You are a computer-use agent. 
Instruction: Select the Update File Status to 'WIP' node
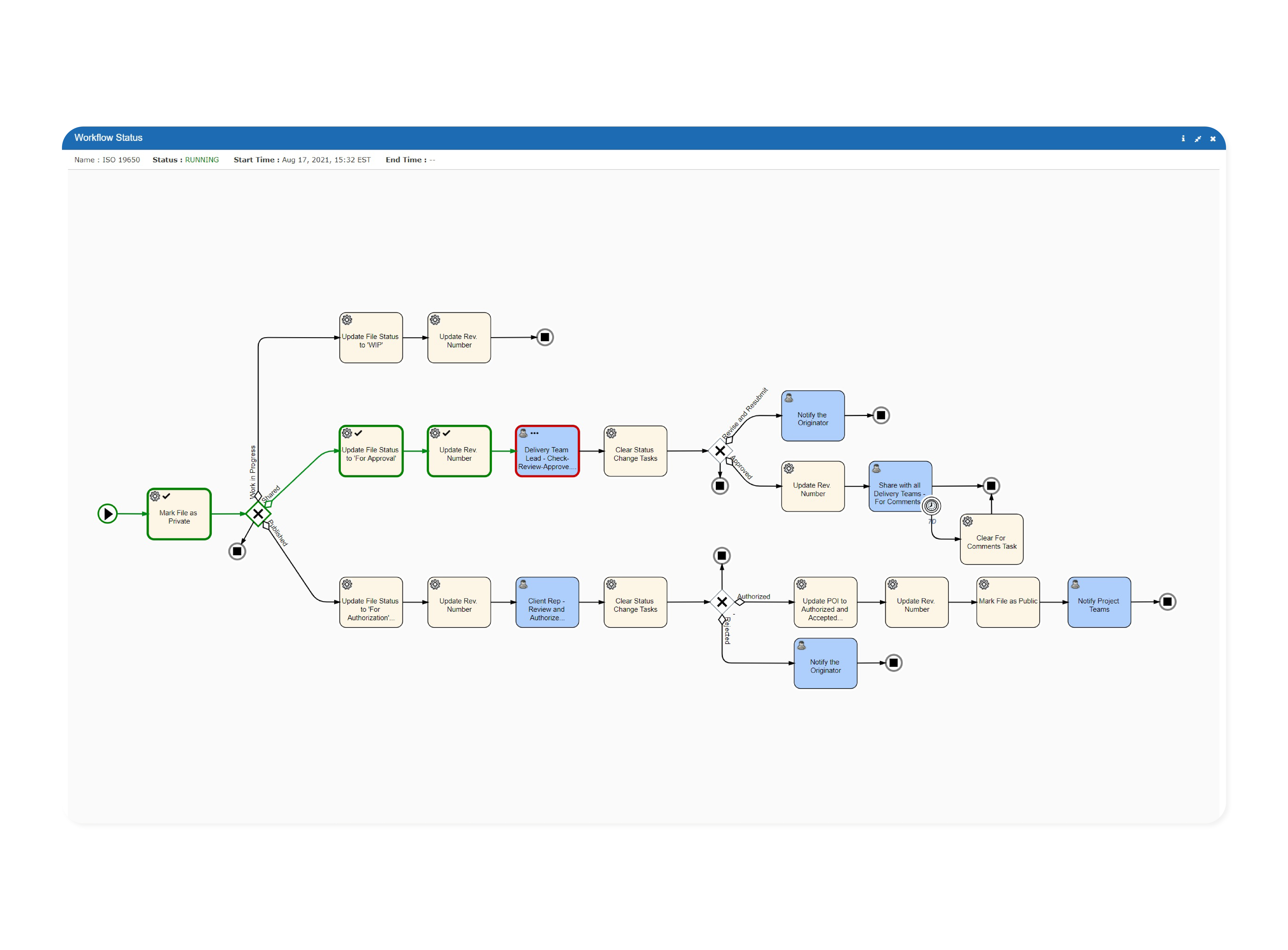[x=371, y=338]
